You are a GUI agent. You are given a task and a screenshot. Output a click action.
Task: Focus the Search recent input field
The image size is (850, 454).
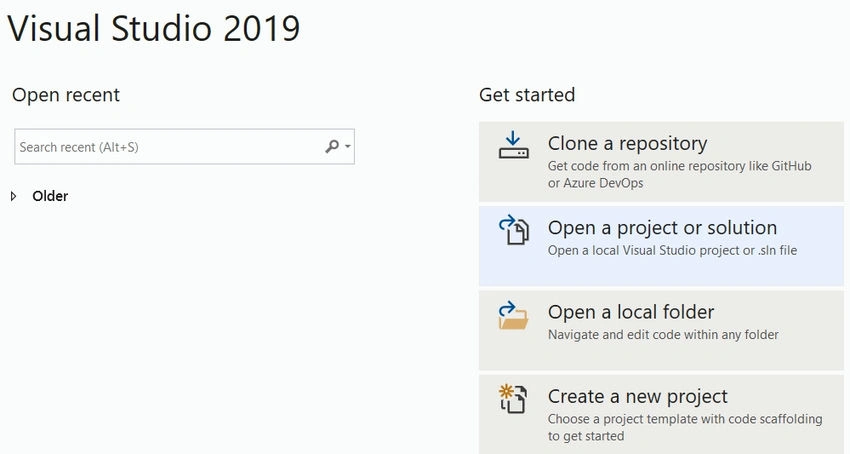(184, 146)
